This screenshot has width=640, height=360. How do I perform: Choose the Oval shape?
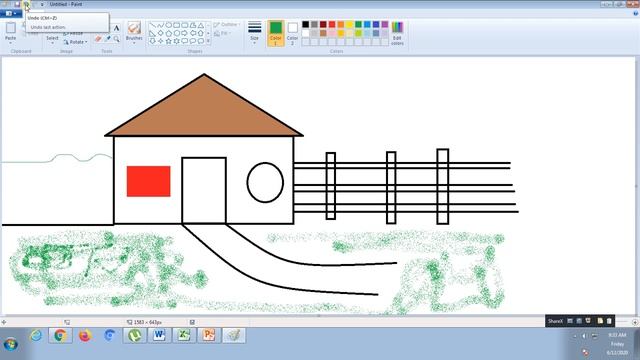click(x=169, y=25)
